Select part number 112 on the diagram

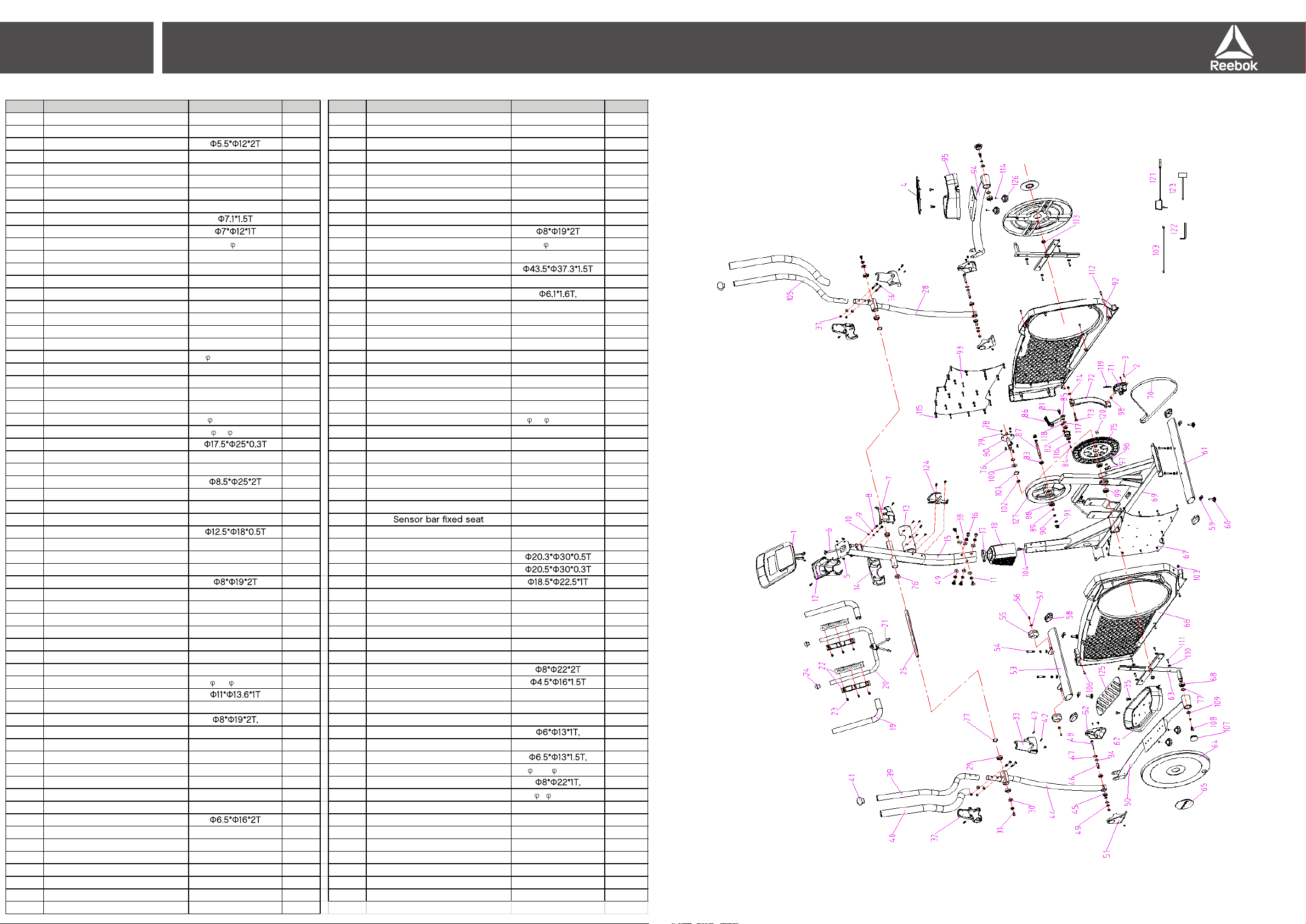[1092, 270]
